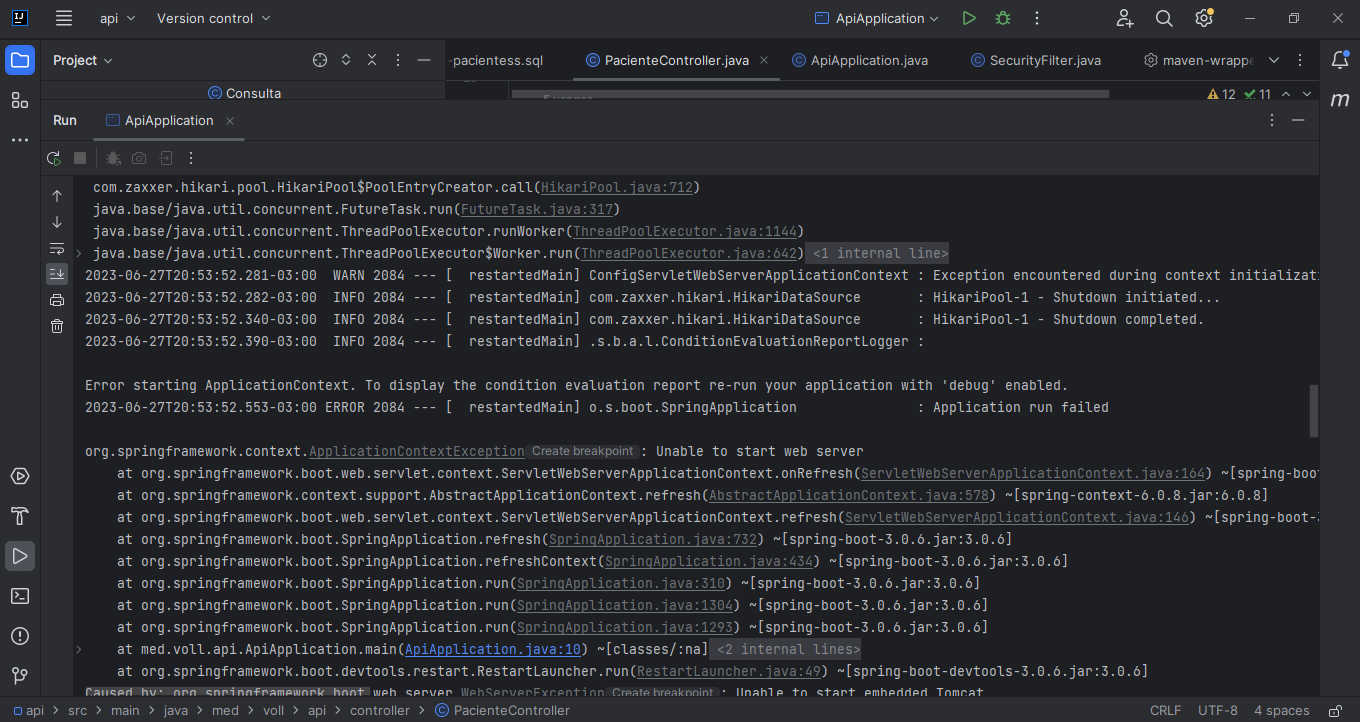Expand the 1 internal line fold

tap(875, 253)
